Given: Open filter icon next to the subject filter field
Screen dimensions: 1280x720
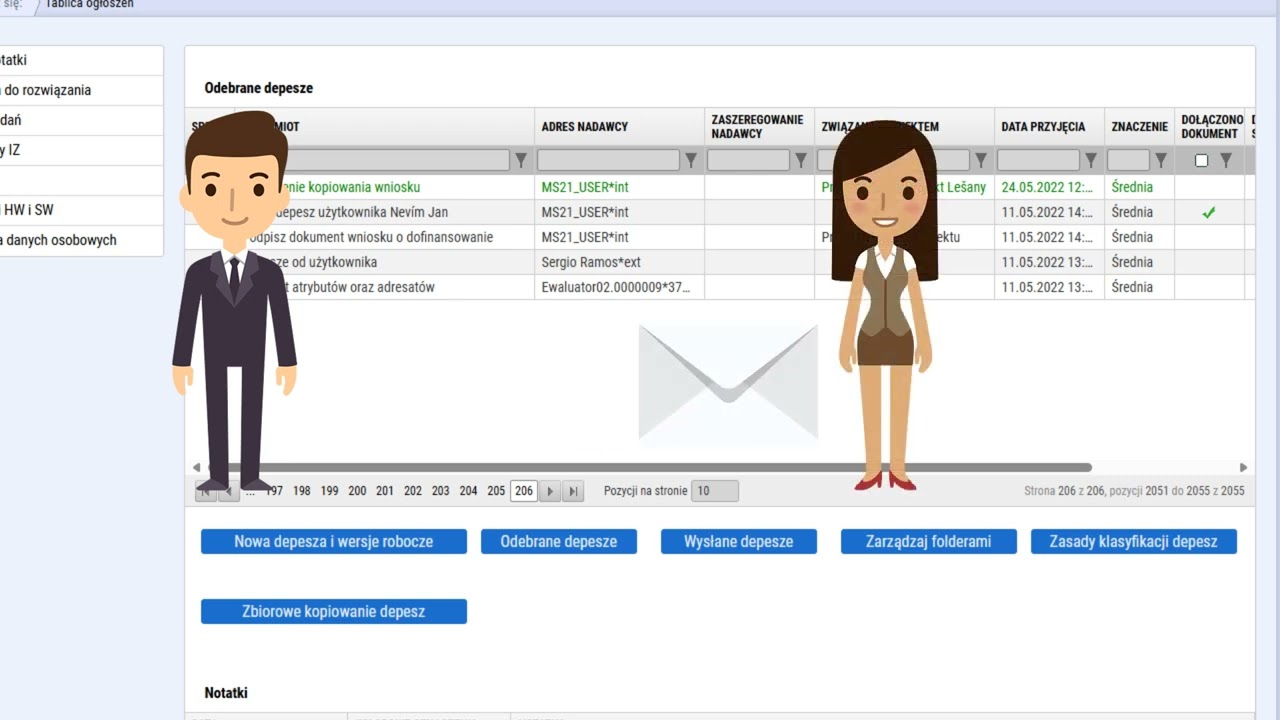Looking at the screenshot, I should coord(521,160).
